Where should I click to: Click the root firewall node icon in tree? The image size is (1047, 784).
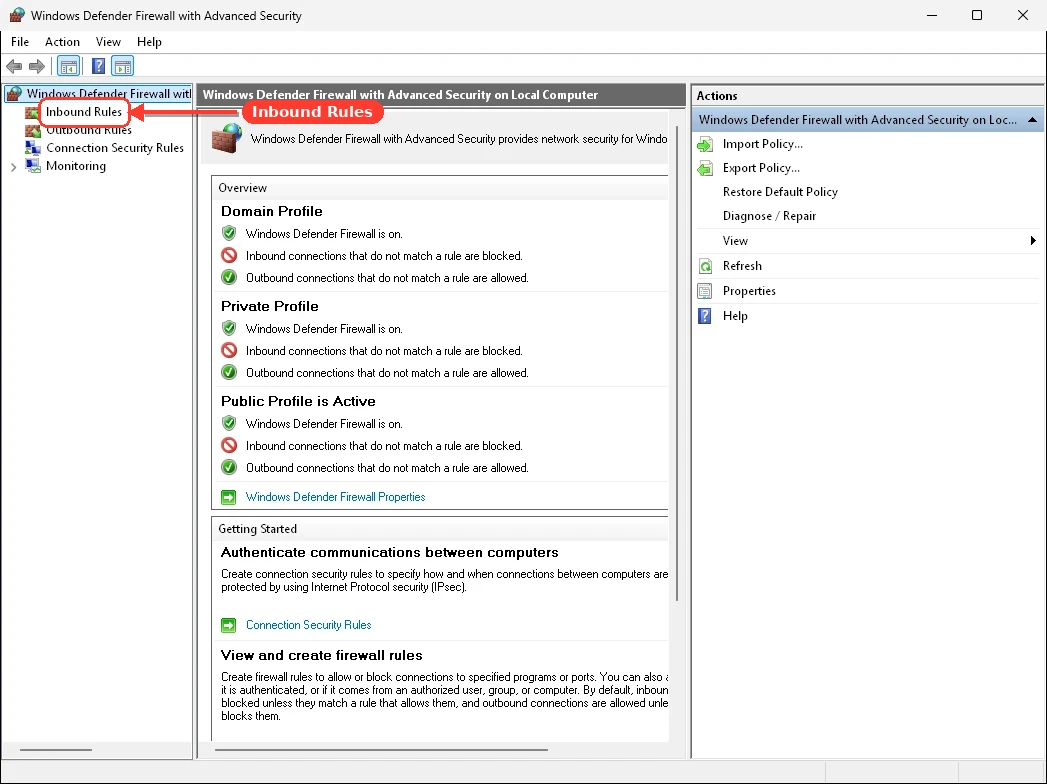tap(15, 93)
